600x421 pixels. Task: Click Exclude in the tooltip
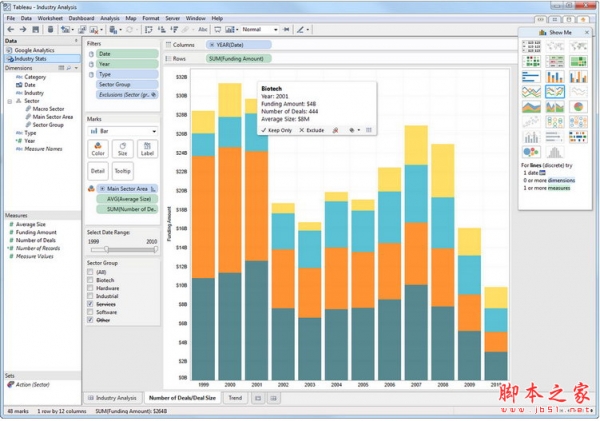click(312, 131)
